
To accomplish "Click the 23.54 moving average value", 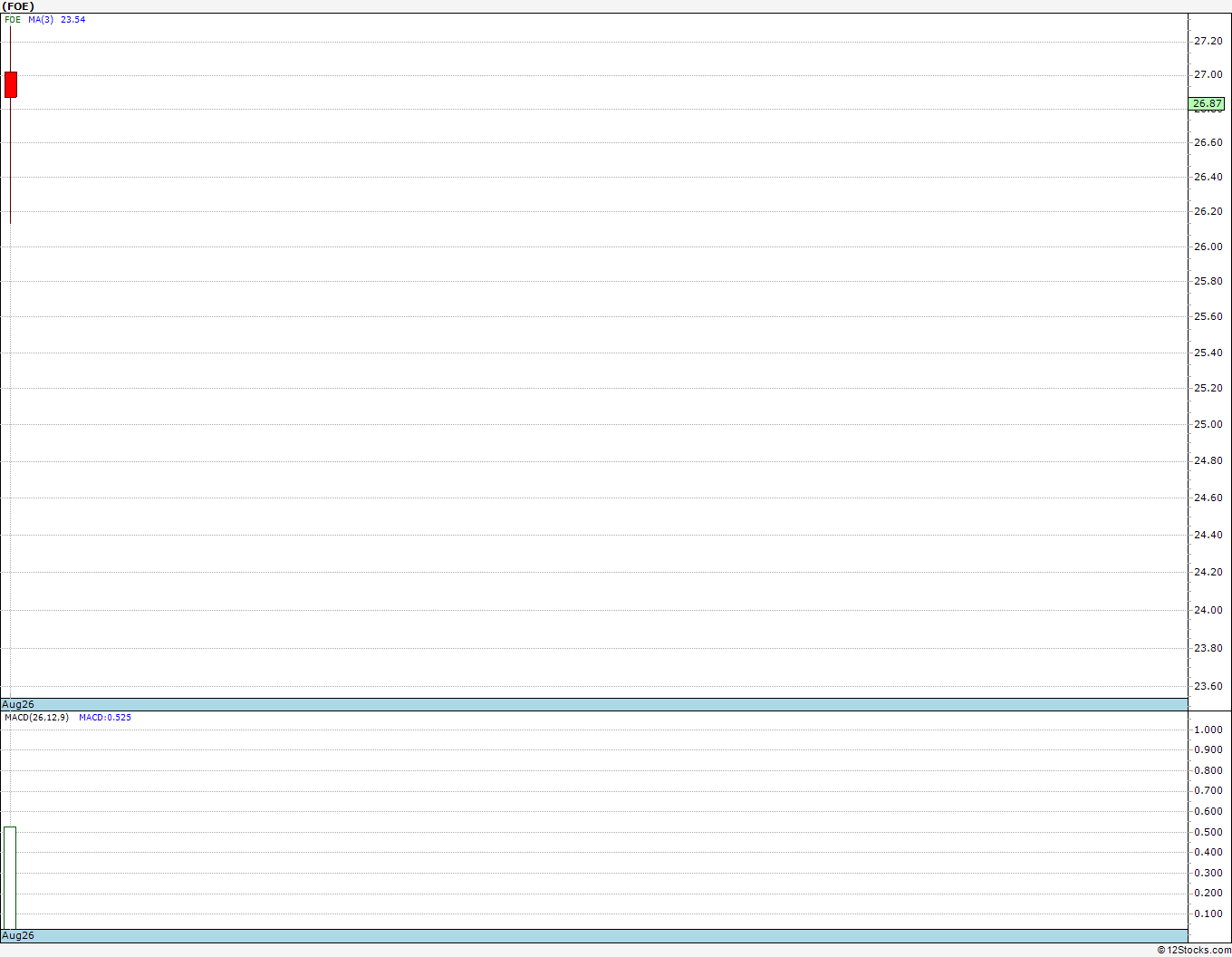I will 73,19.
